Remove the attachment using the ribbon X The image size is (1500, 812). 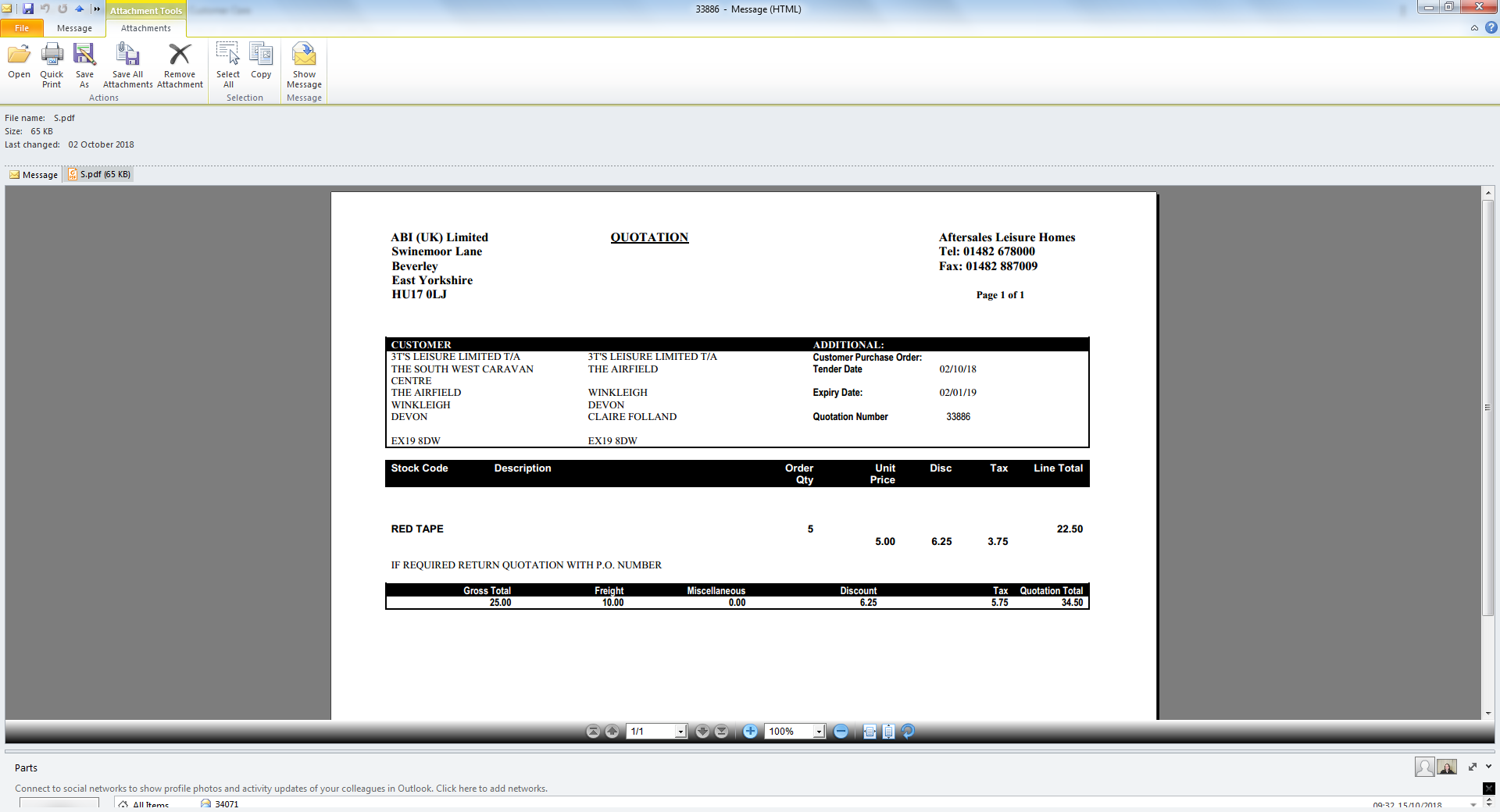tap(180, 55)
